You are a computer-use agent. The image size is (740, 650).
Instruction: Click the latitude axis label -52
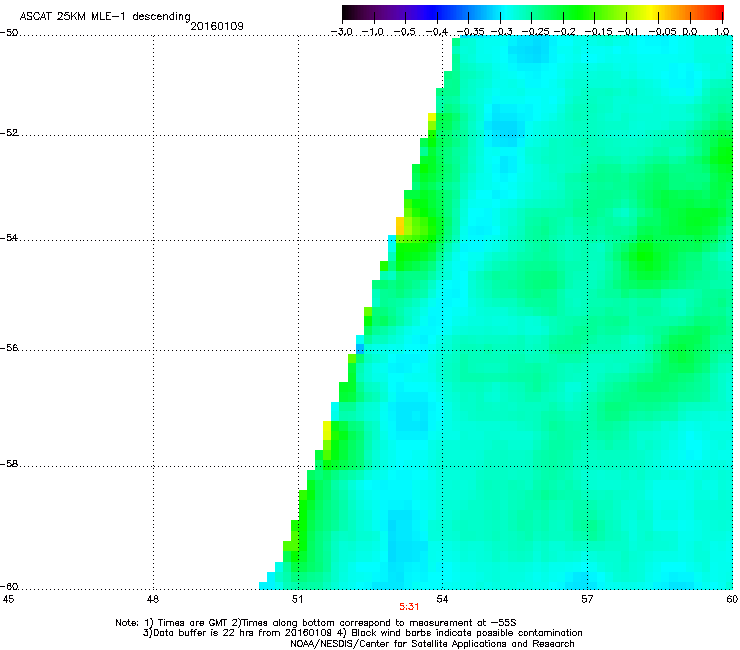(9, 133)
